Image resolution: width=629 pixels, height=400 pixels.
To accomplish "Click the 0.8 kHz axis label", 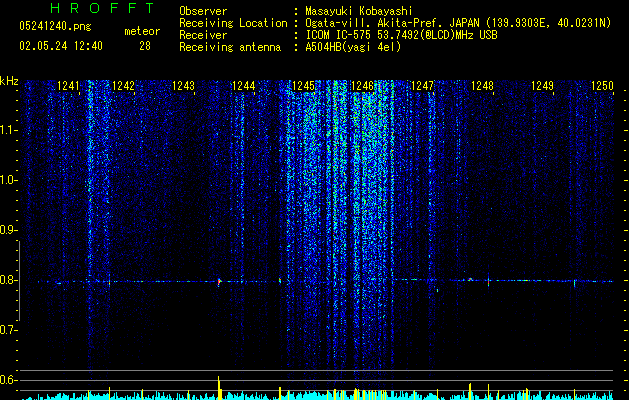I will 8,280.
